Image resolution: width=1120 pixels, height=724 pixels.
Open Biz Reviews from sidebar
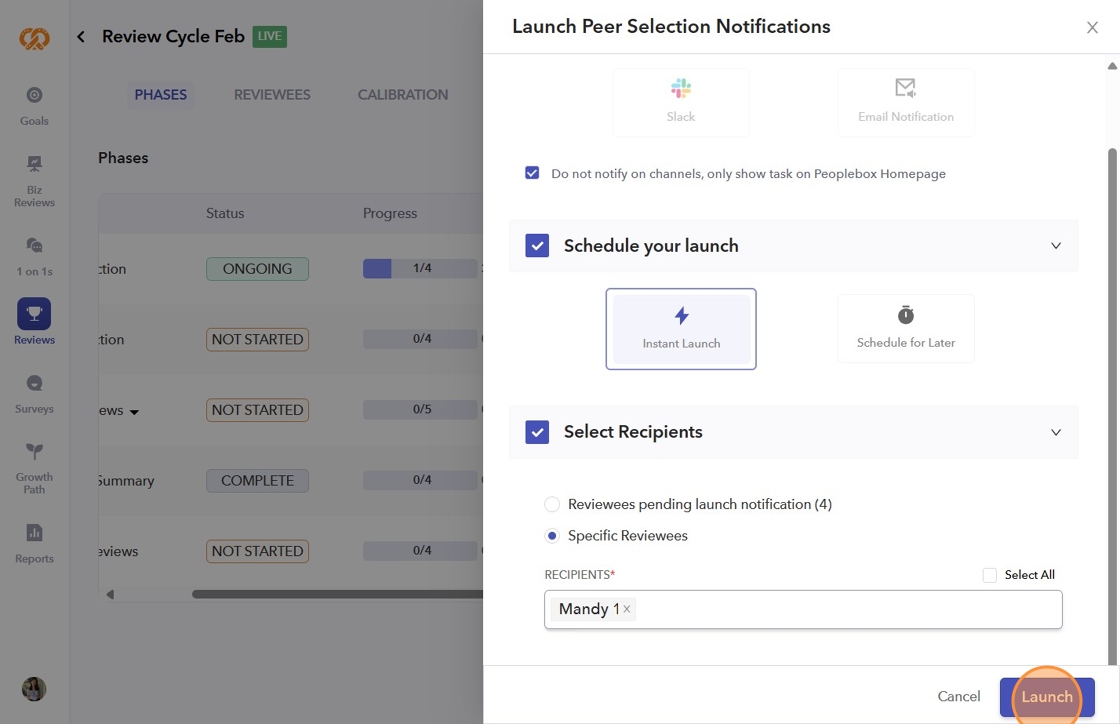tap(34, 180)
